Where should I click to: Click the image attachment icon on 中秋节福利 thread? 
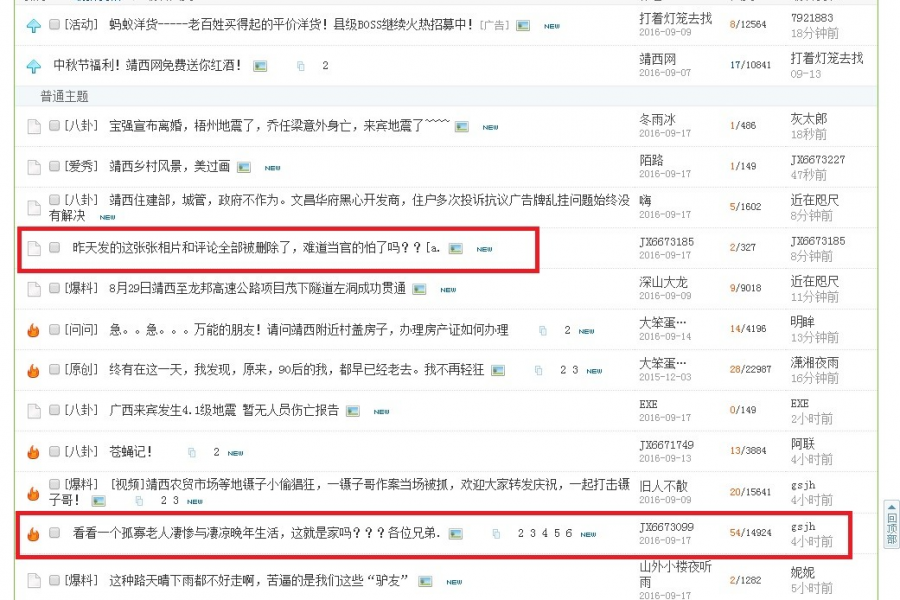pos(258,65)
